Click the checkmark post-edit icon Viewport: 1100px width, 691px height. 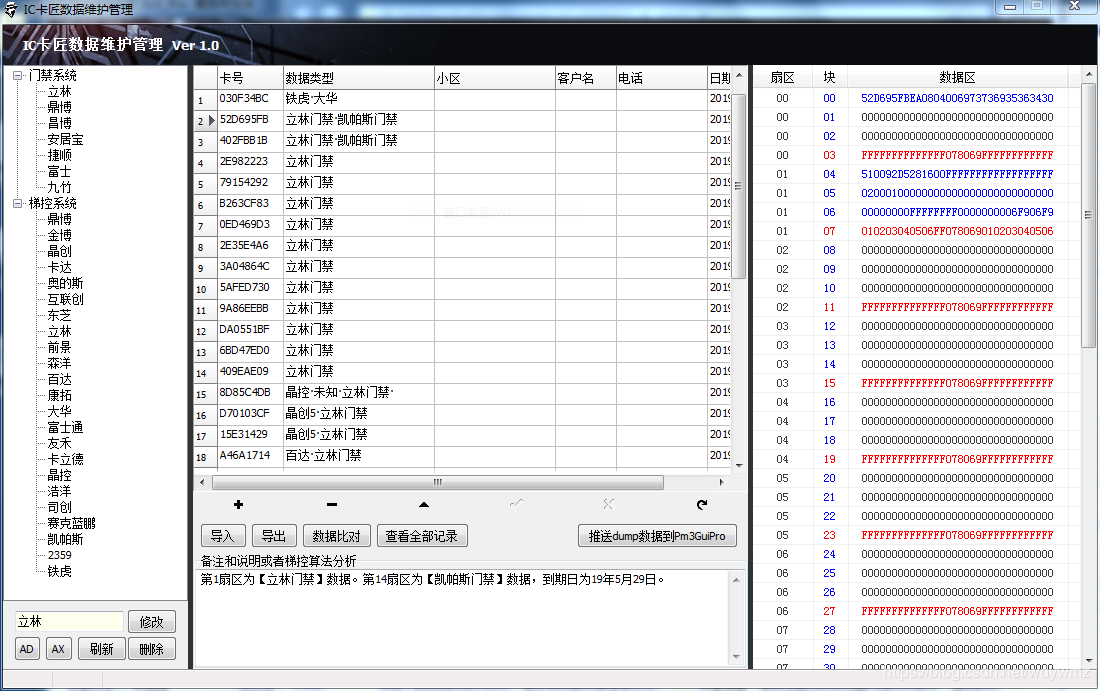[517, 504]
